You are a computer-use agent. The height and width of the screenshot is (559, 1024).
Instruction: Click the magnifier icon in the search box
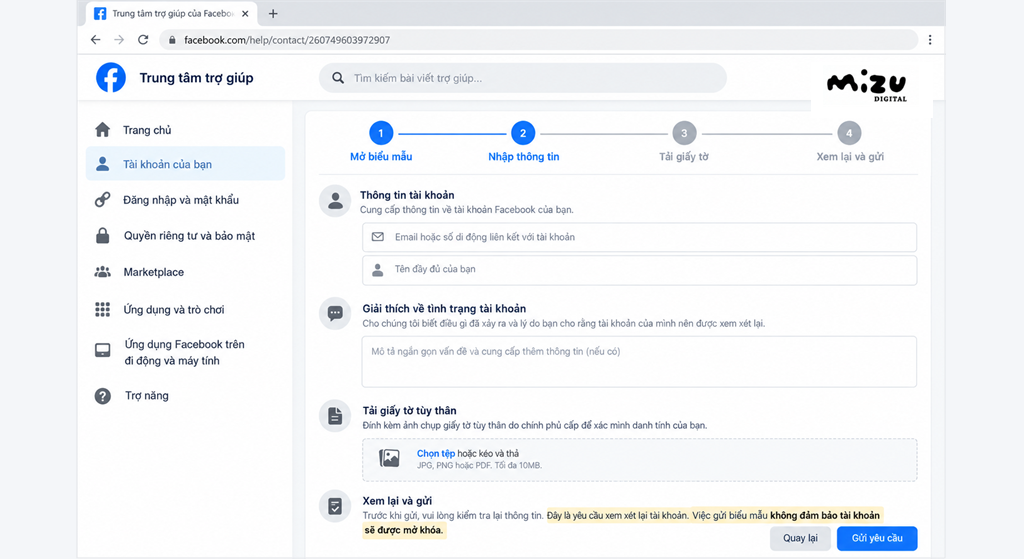coord(338,78)
